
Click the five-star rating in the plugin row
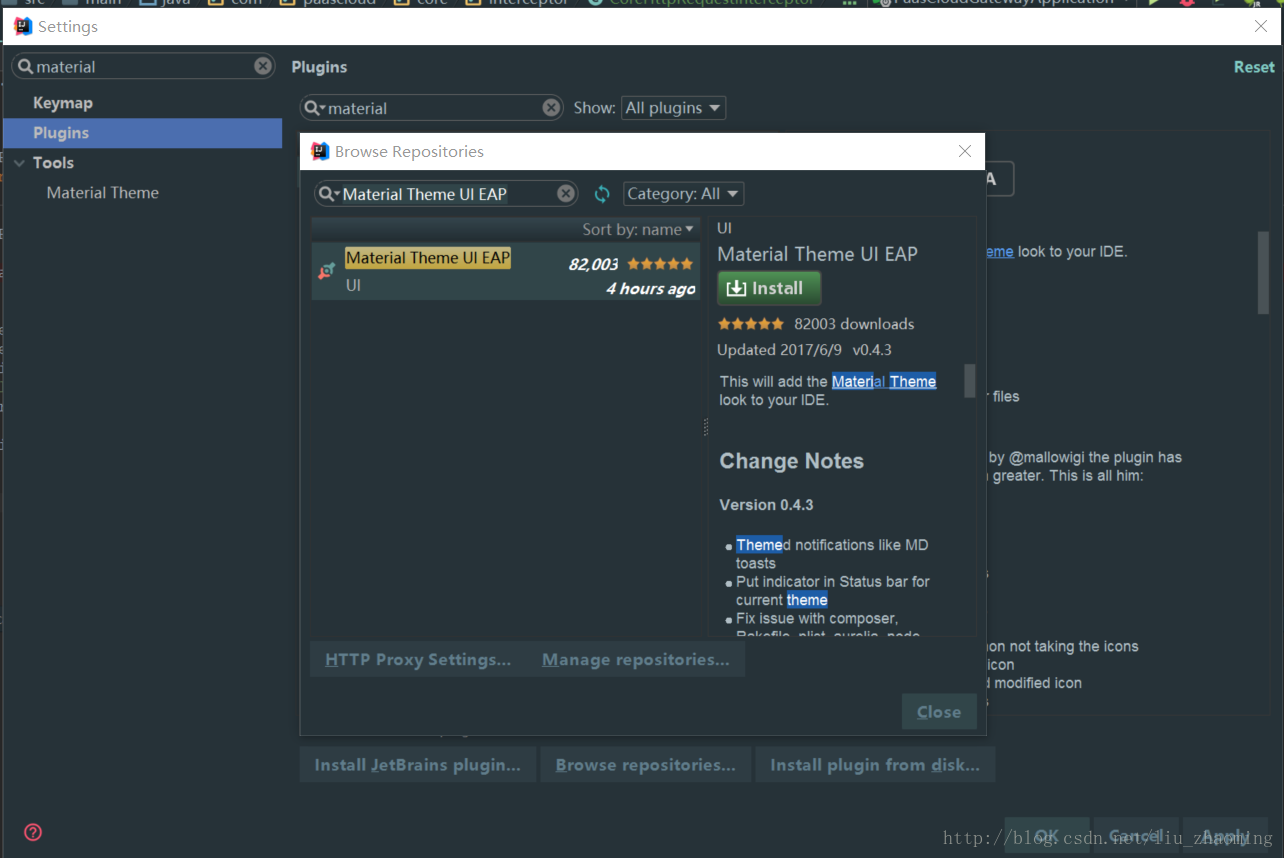pos(660,264)
